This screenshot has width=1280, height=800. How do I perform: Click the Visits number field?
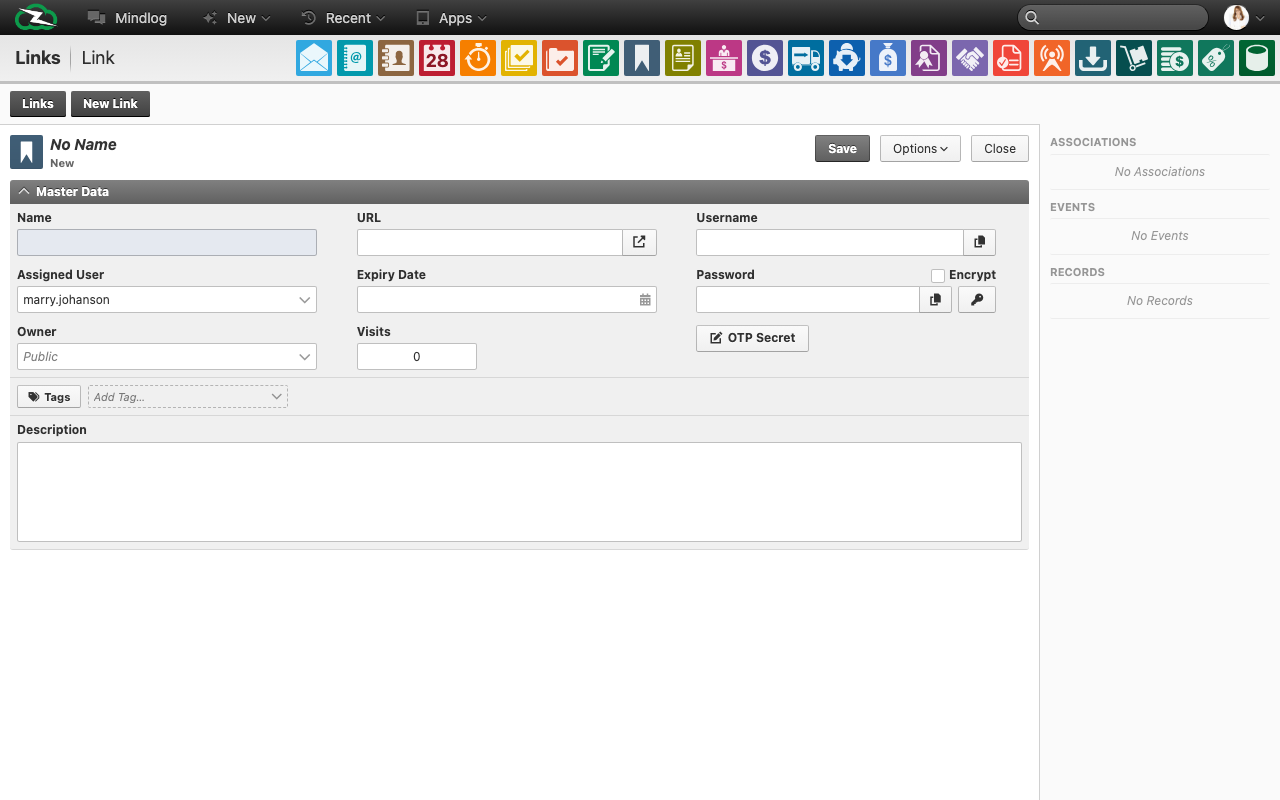click(417, 356)
